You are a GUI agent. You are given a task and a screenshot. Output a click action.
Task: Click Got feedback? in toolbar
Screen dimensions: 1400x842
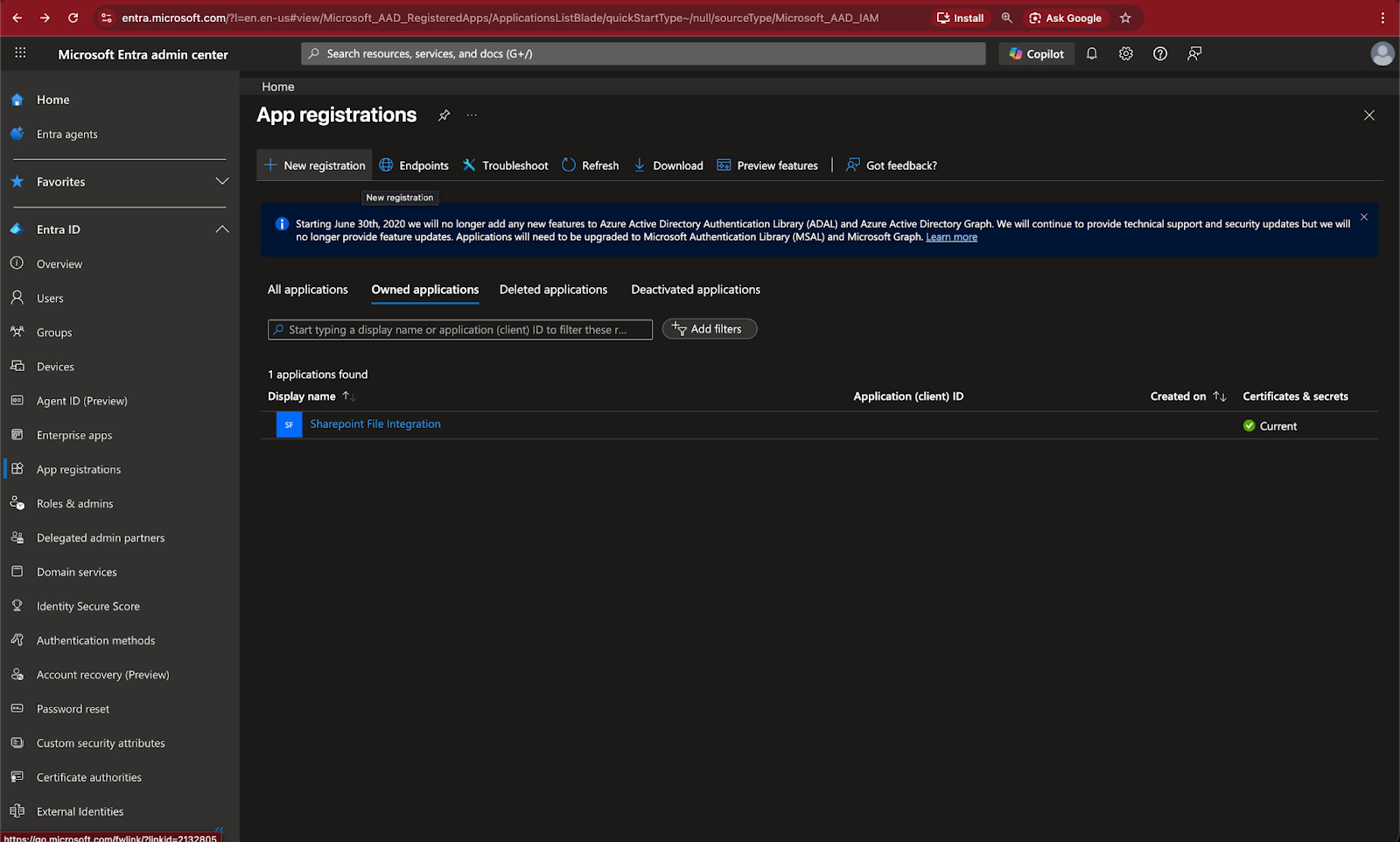click(892, 165)
